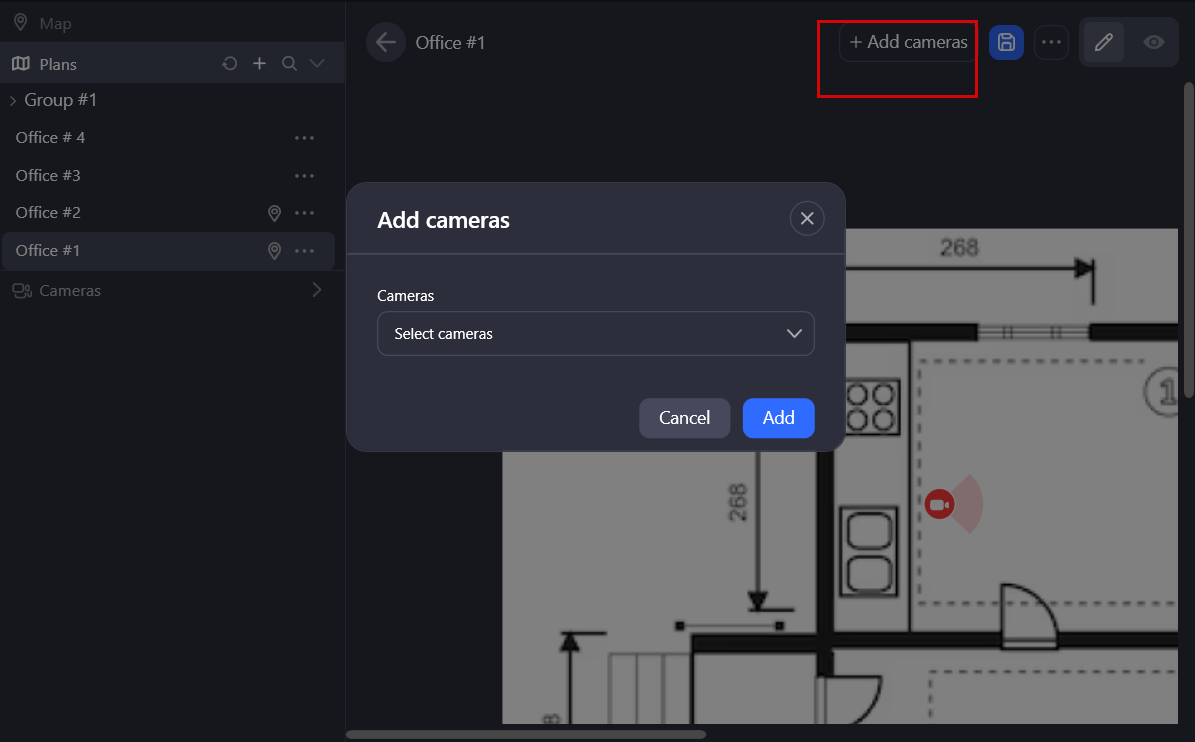Select Office #3 plan
Screen dimensions: 1195x742
(48, 176)
